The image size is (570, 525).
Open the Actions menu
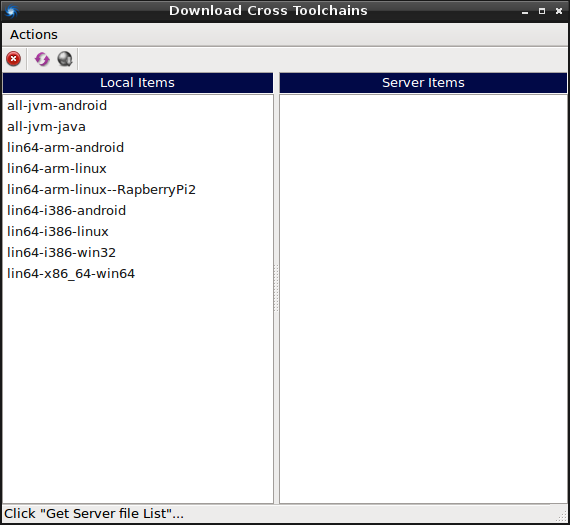(x=34, y=35)
